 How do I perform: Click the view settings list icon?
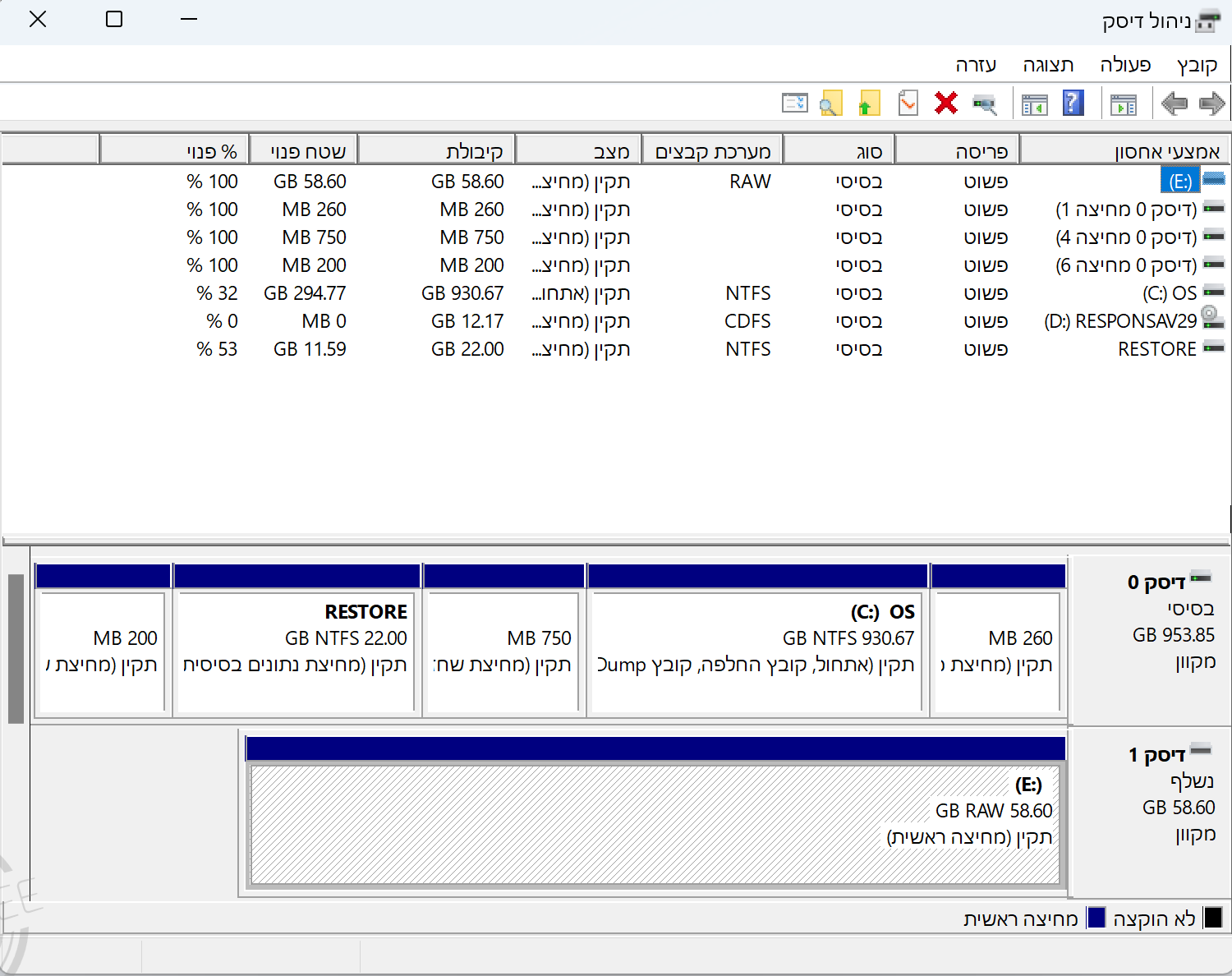pyautogui.click(x=794, y=104)
